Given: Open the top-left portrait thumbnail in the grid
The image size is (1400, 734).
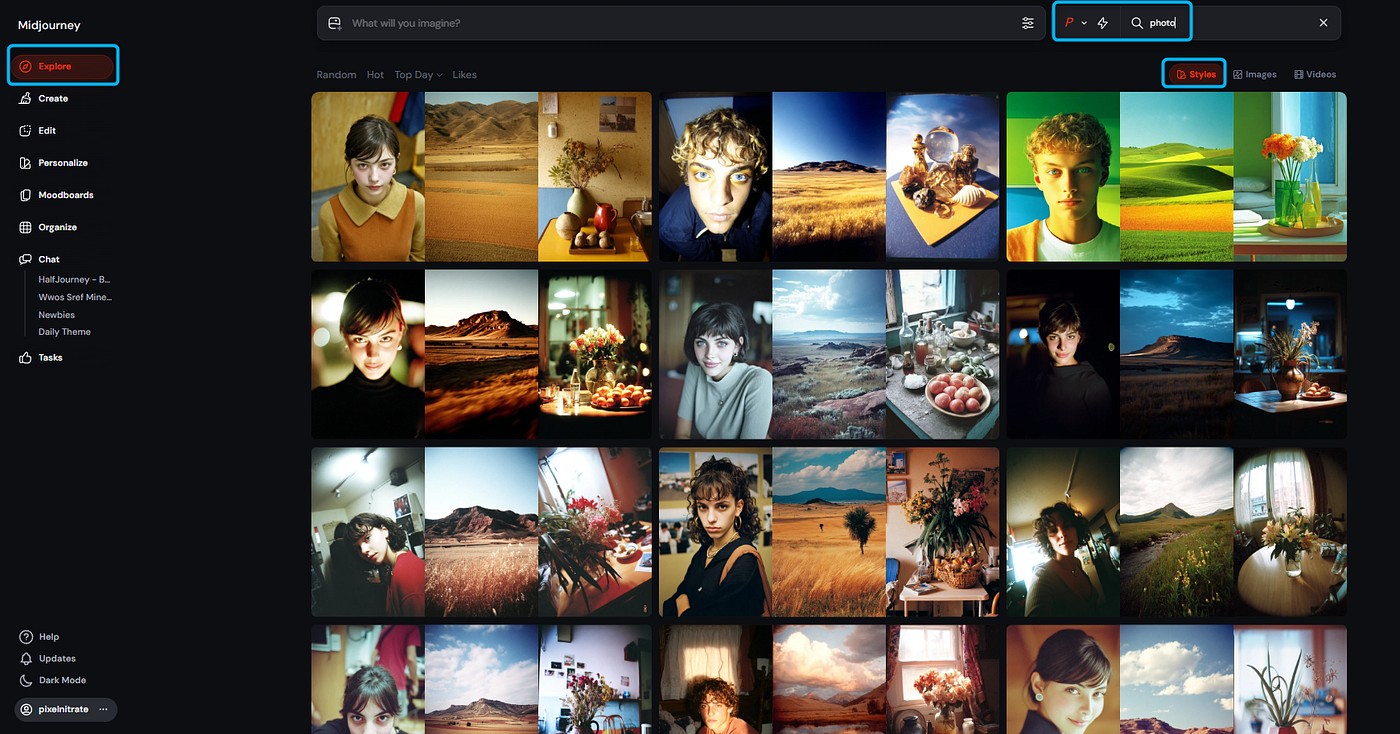Looking at the screenshot, I should coord(367,177).
